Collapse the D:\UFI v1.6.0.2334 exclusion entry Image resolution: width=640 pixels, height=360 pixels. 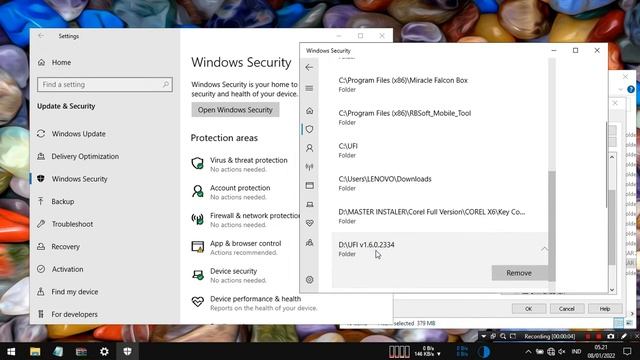click(544, 249)
